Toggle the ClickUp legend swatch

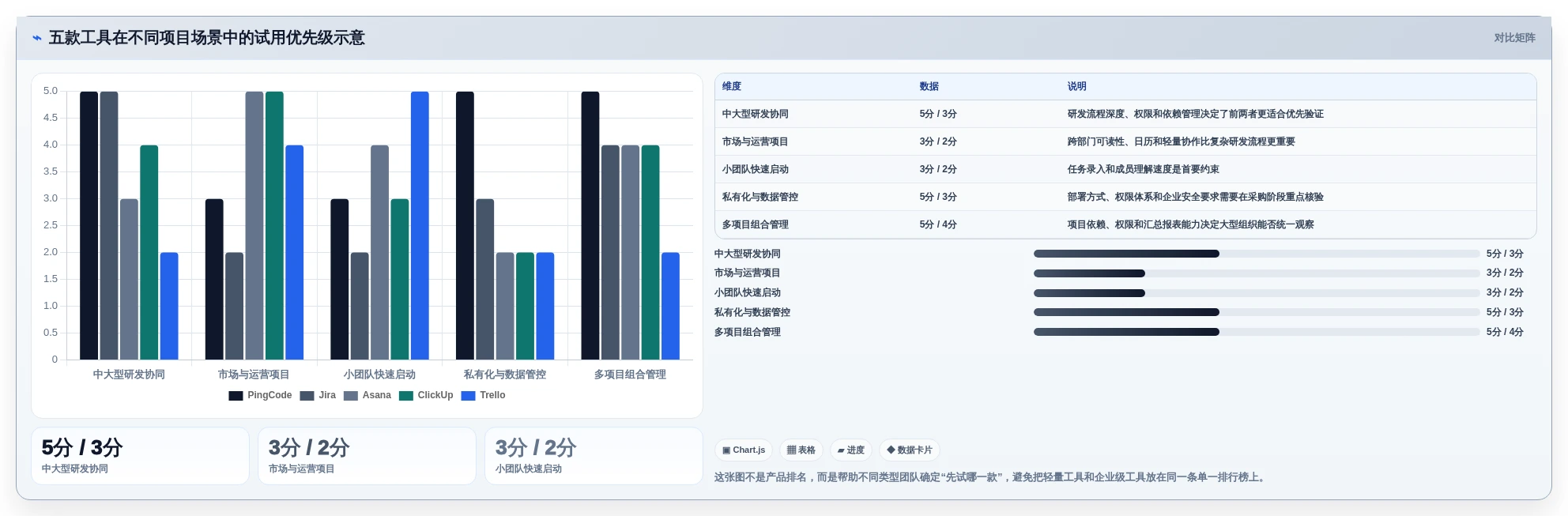tap(406, 396)
